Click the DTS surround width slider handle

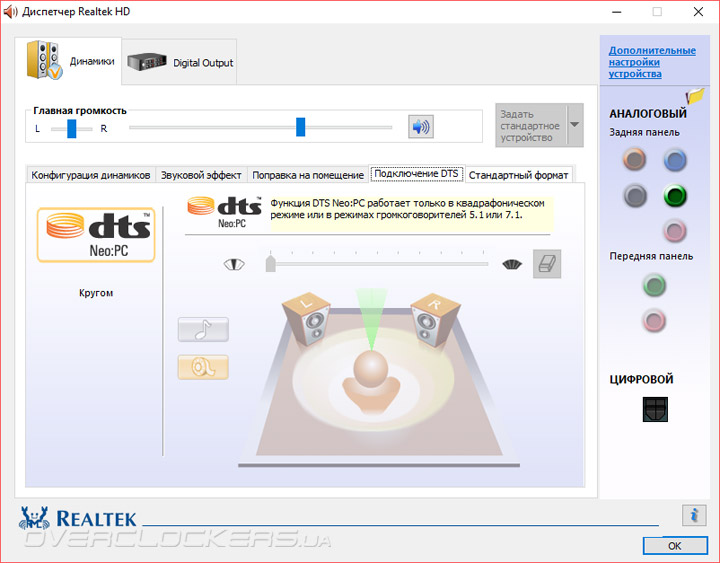coord(270,264)
